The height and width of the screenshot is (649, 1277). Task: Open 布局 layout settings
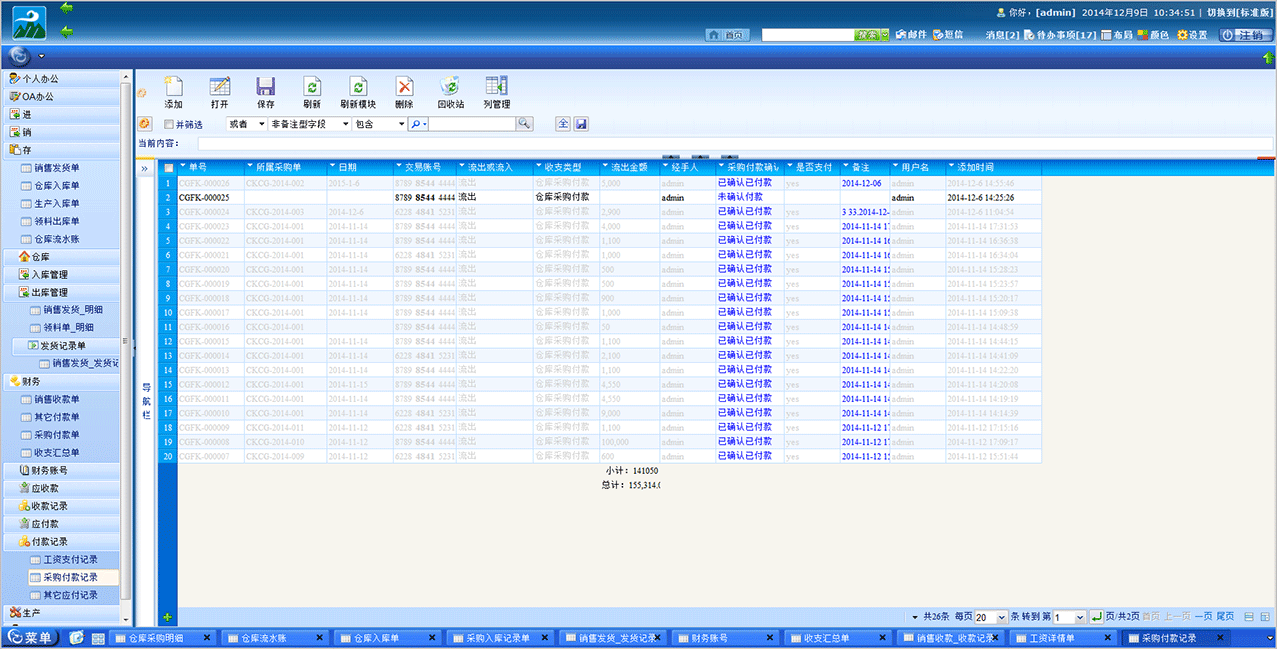point(1117,35)
